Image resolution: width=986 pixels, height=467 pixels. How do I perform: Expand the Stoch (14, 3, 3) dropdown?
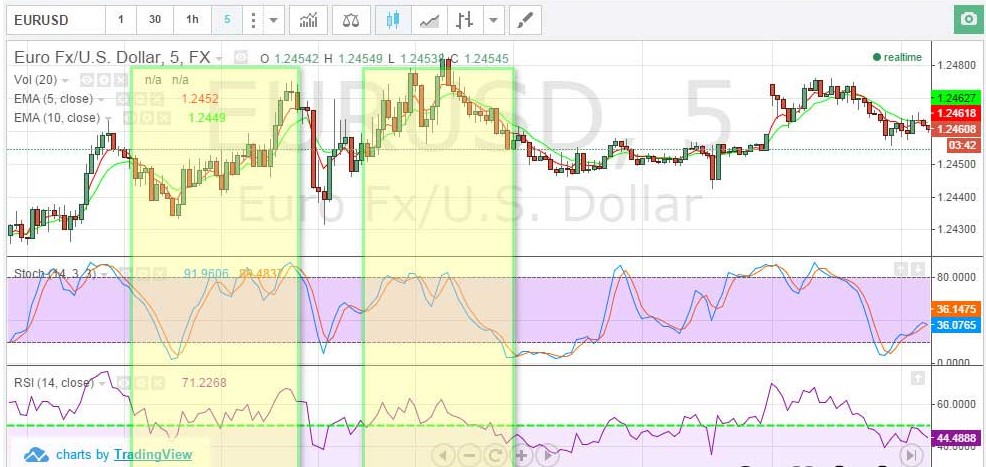coord(106,274)
